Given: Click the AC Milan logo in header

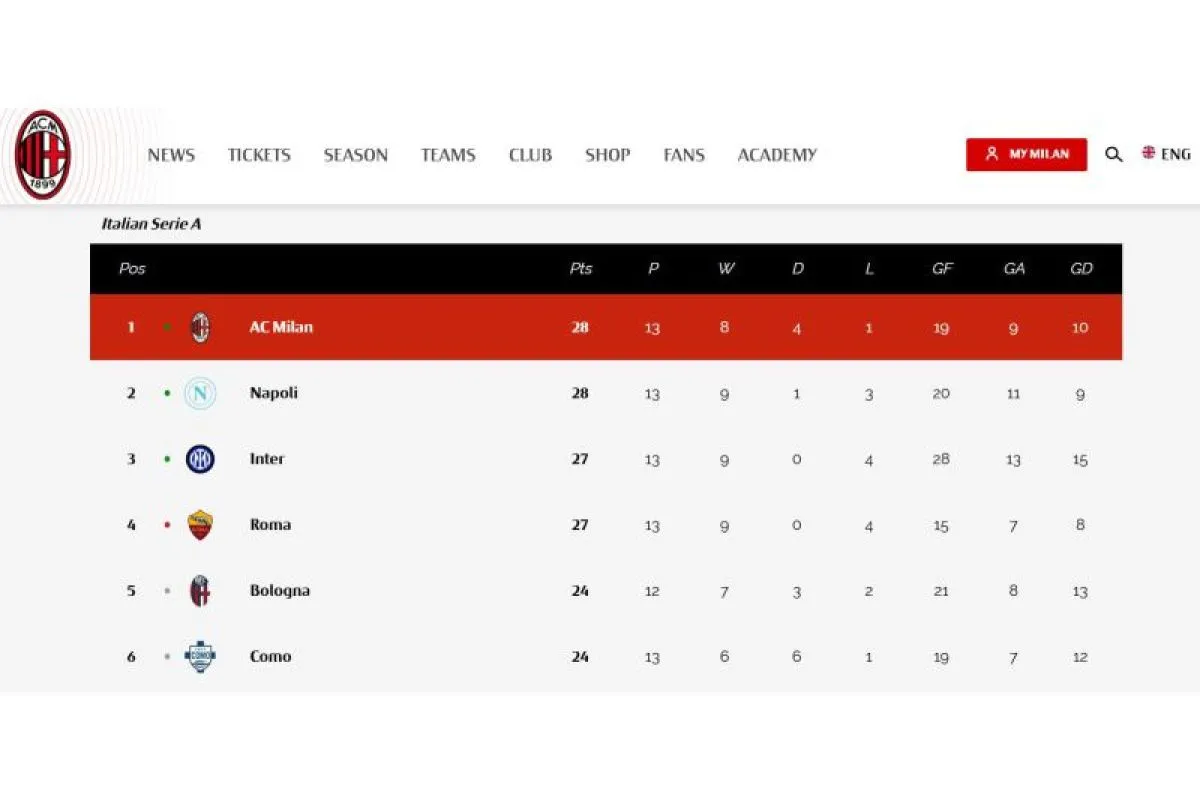Looking at the screenshot, I should [43, 155].
